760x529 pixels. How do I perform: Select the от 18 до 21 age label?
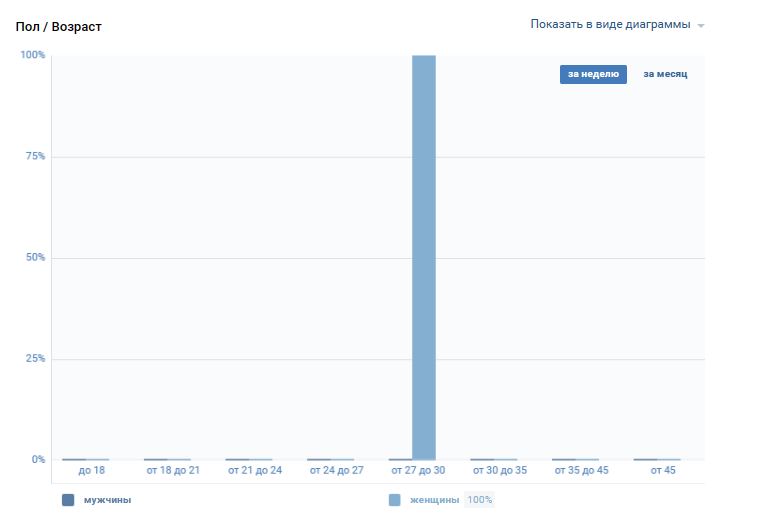click(173, 470)
